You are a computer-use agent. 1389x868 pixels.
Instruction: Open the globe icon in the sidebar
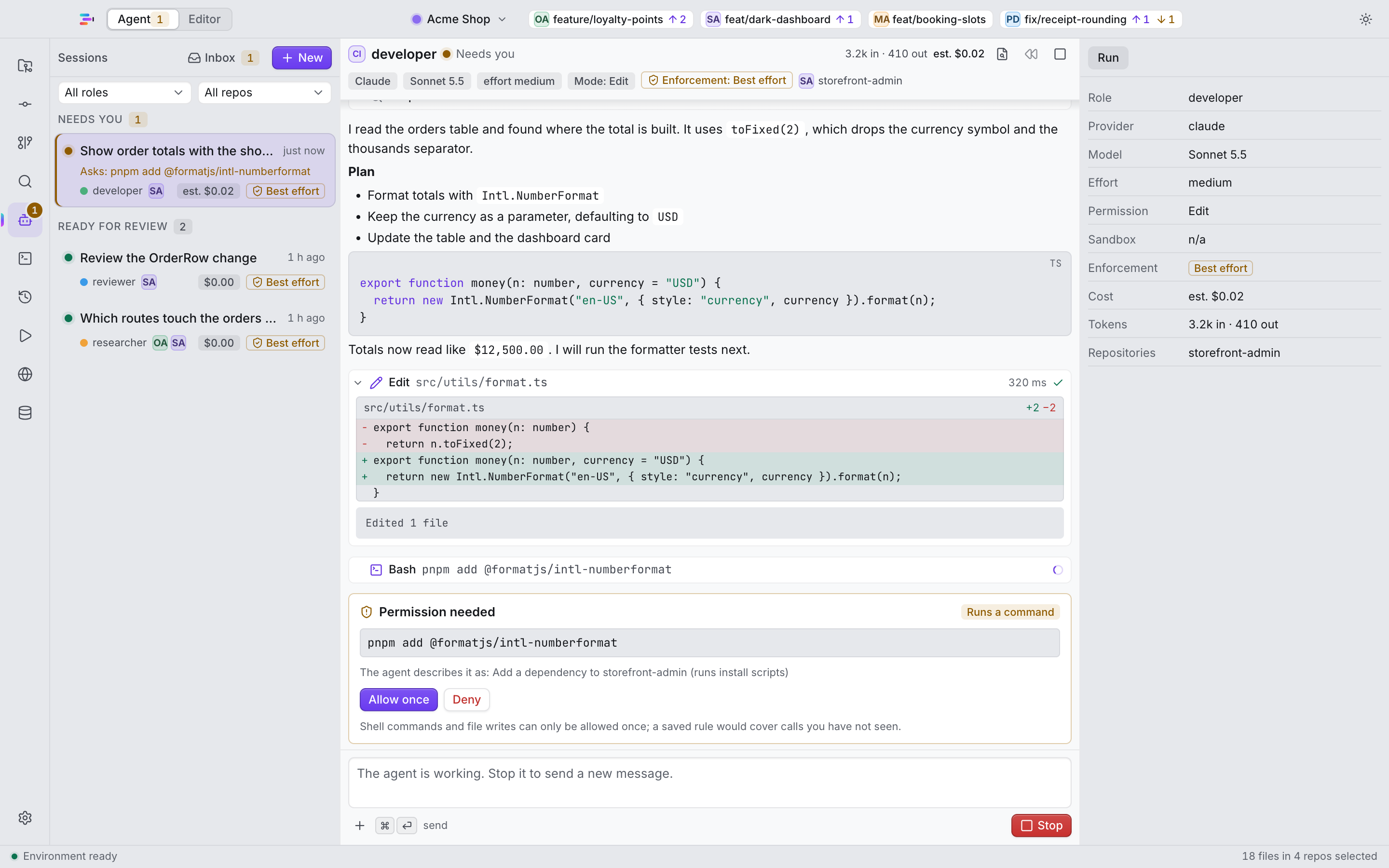click(25, 374)
